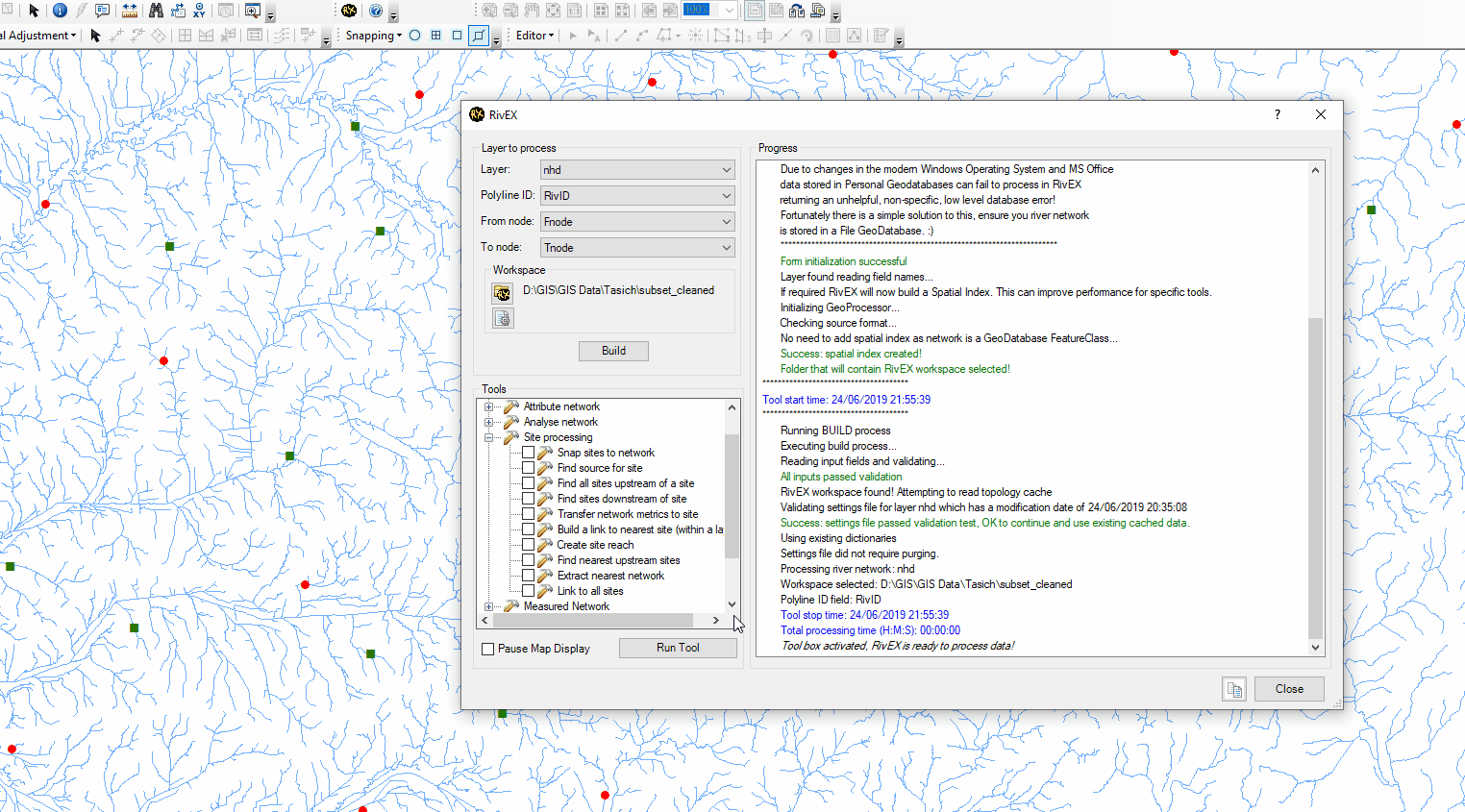Check Find source for site
Viewport: 1465px width, 812px height.
[x=528, y=468]
